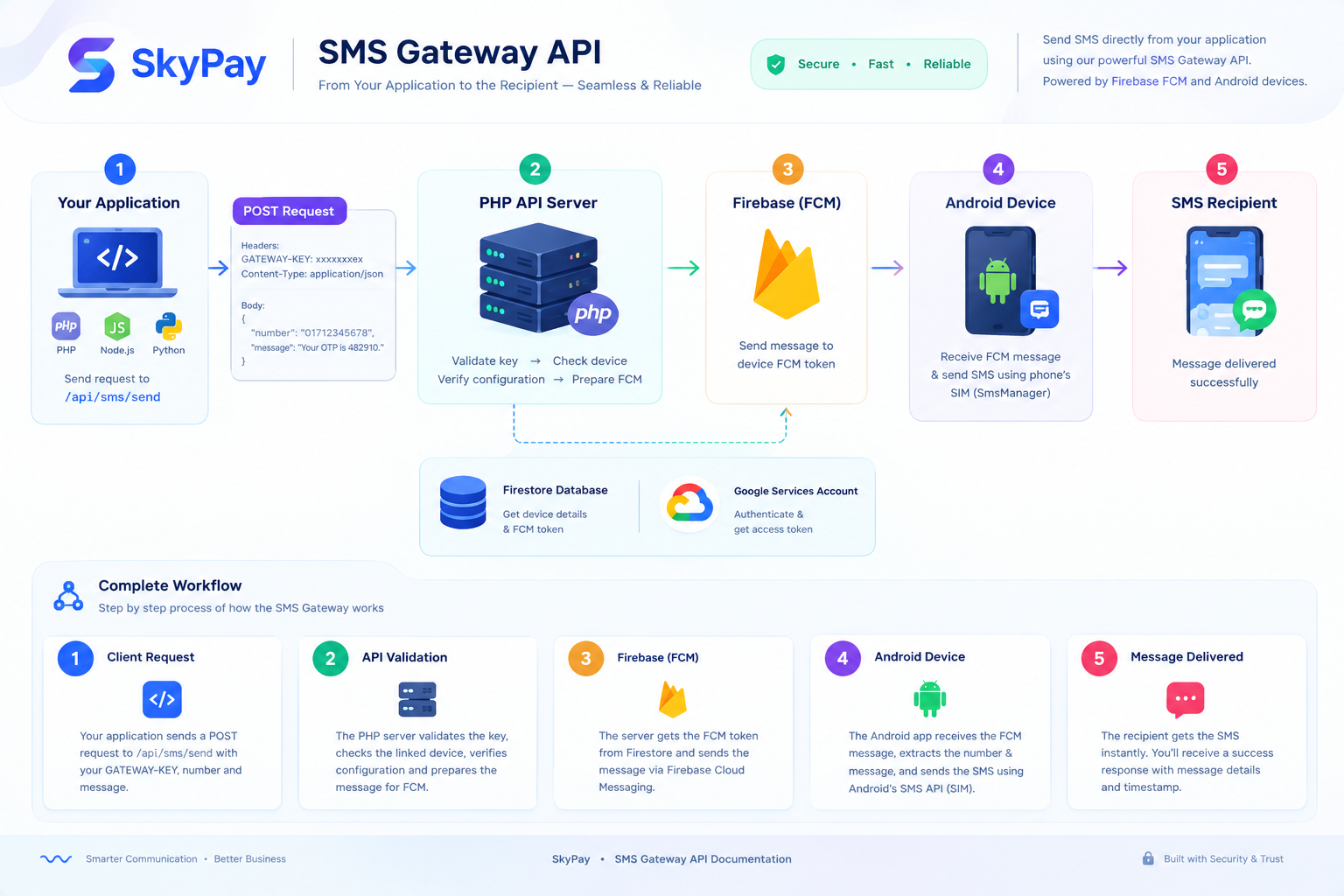Image resolution: width=1344 pixels, height=896 pixels.
Task: Click the 'Get device details & FCM token' caption
Action: pos(544,521)
